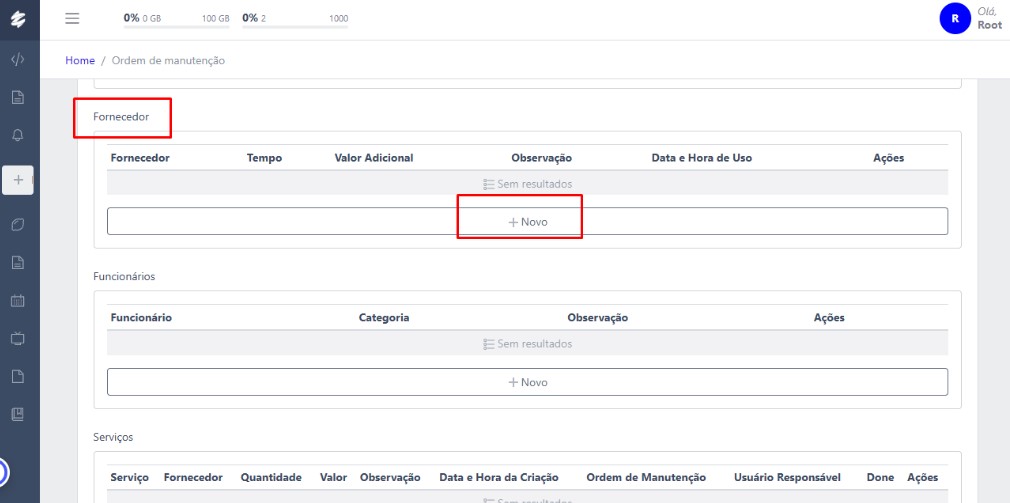Open the Root user avatar menu

[x=955, y=18]
